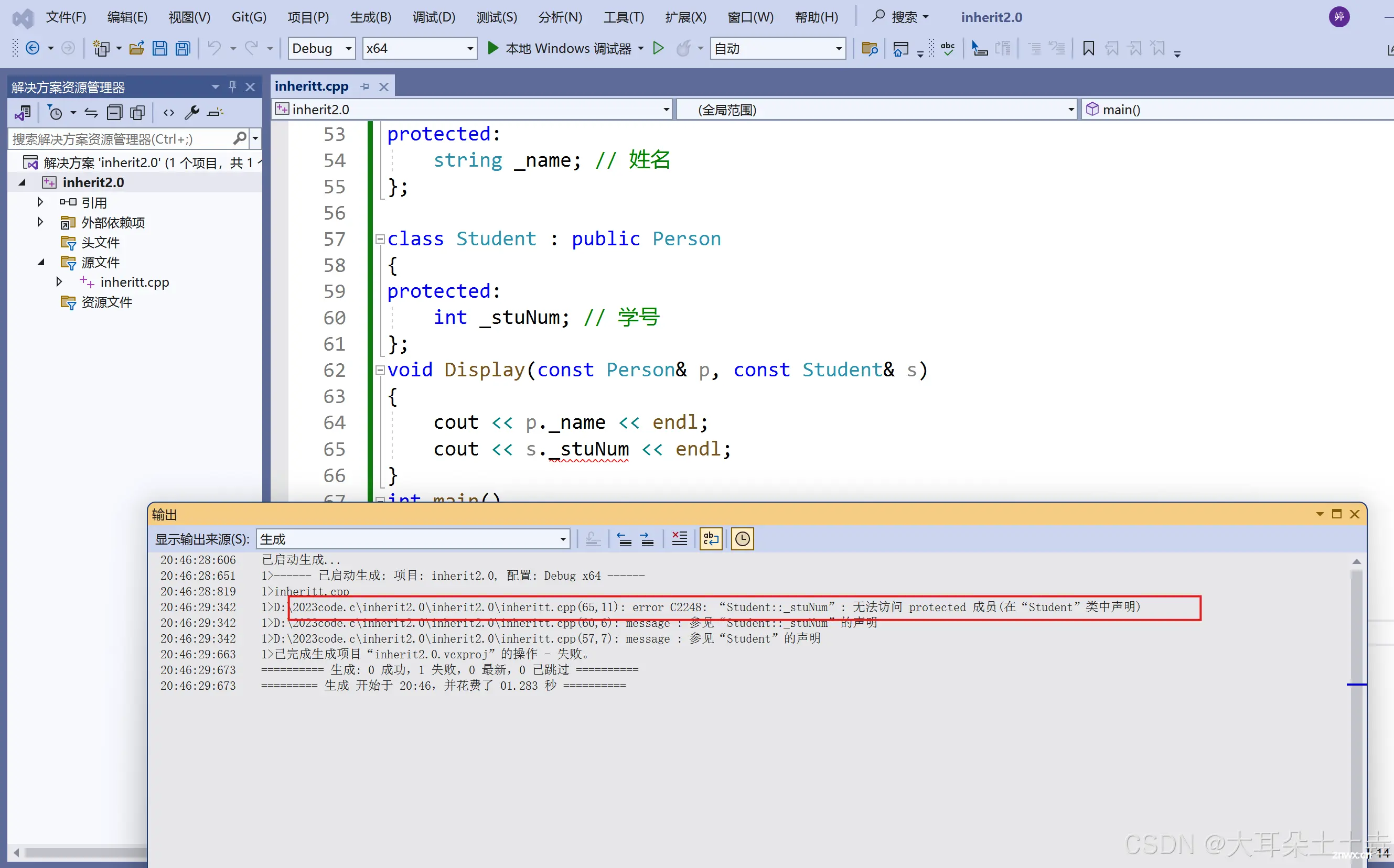Click the Pending Changes Filter clock icon
Screen dimensions: 1394x868
55,113
